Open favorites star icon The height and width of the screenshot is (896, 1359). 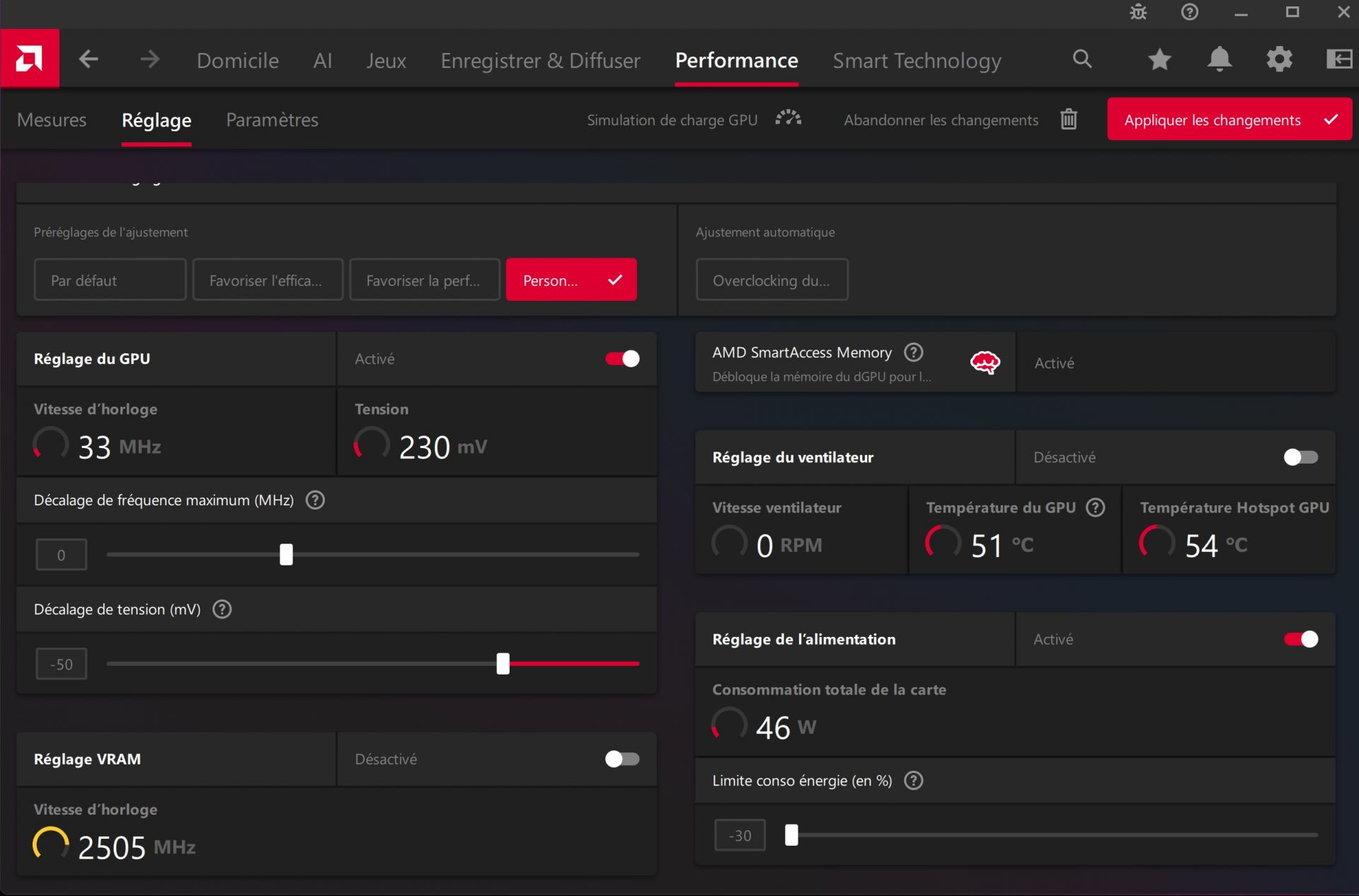coord(1159,59)
